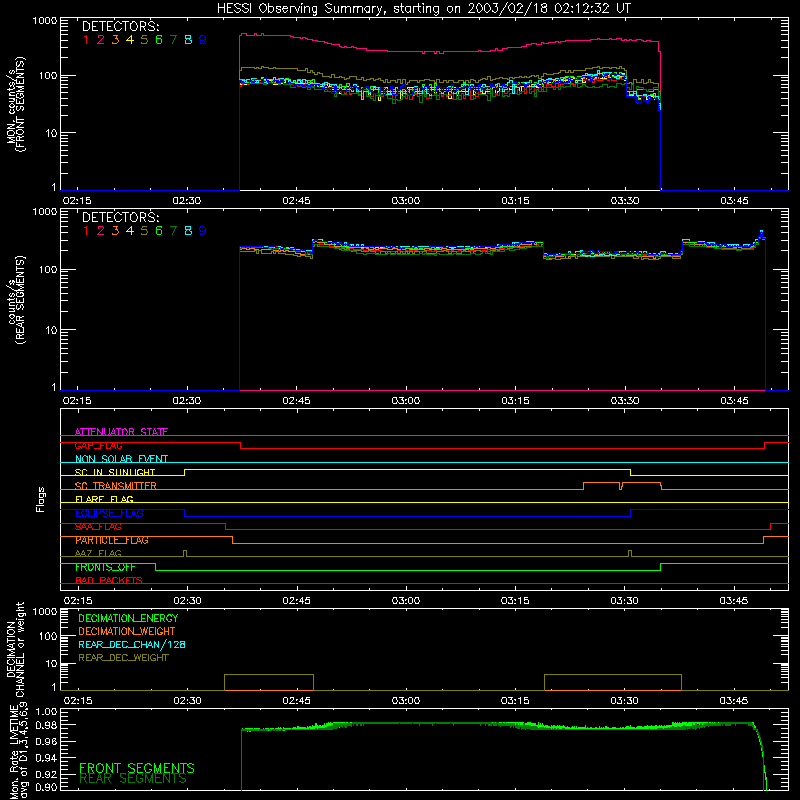Click the ECLIPSE_FLAG label
This screenshot has width=800, height=800.
tap(109, 513)
